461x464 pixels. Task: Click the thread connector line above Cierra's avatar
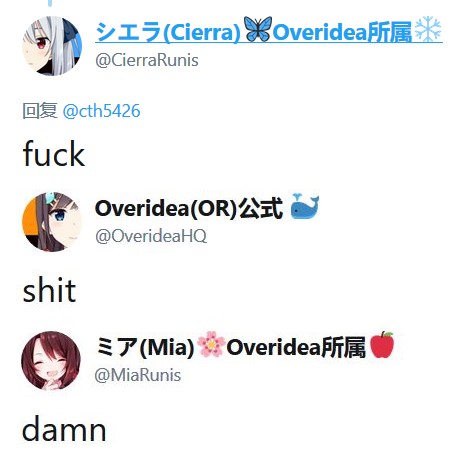[50, 3]
